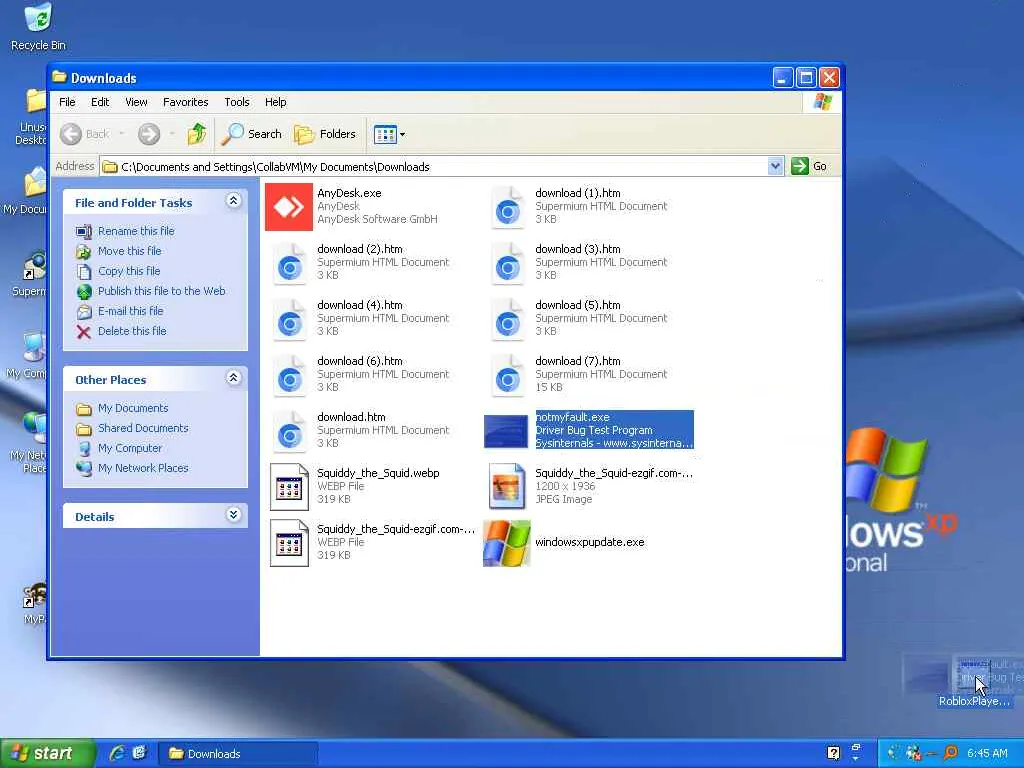This screenshot has width=1024, height=768.
Task: Click Publish this file to the Web
Action: pyautogui.click(x=161, y=291)
